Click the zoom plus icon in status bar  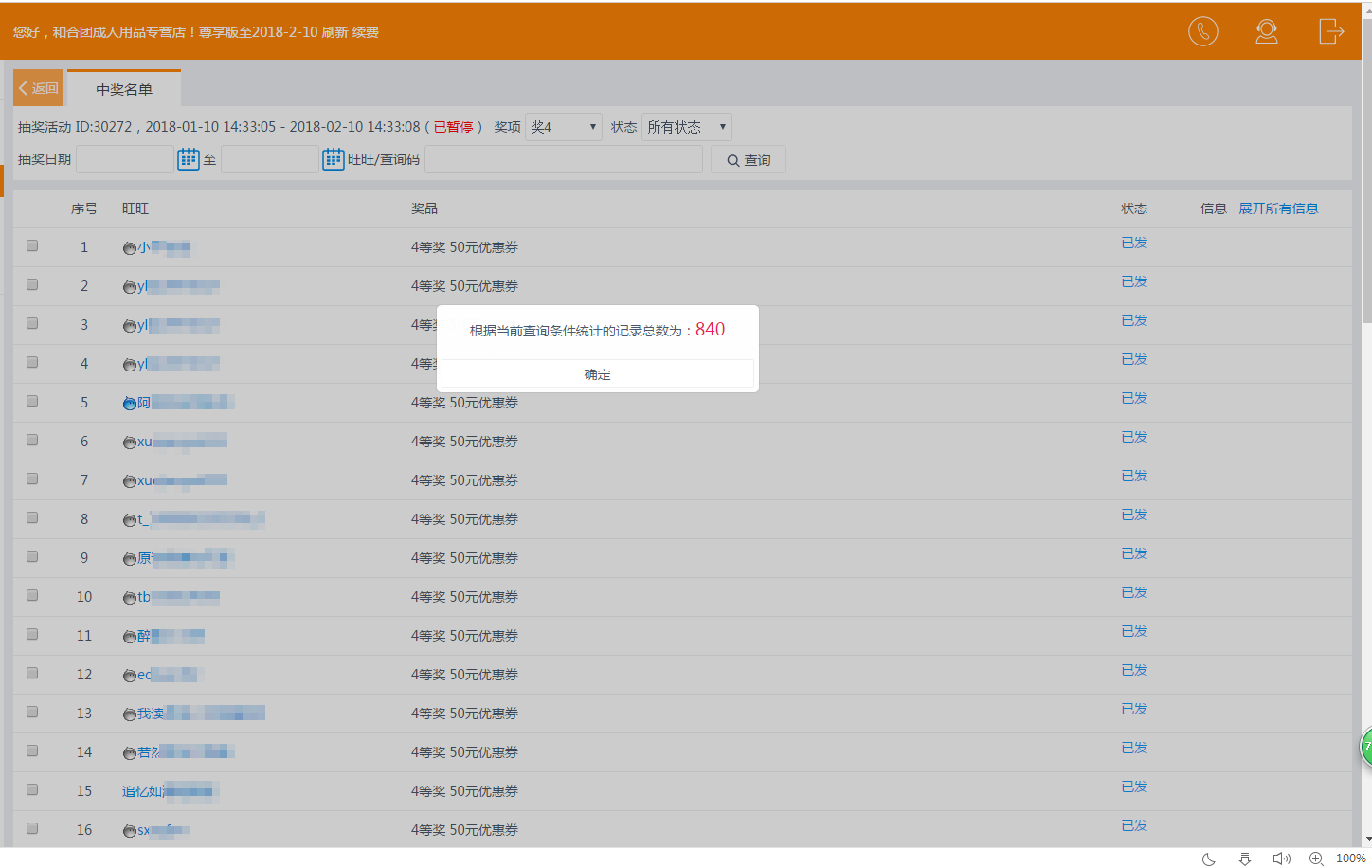pyautogui.click(x=1316, y=859)
